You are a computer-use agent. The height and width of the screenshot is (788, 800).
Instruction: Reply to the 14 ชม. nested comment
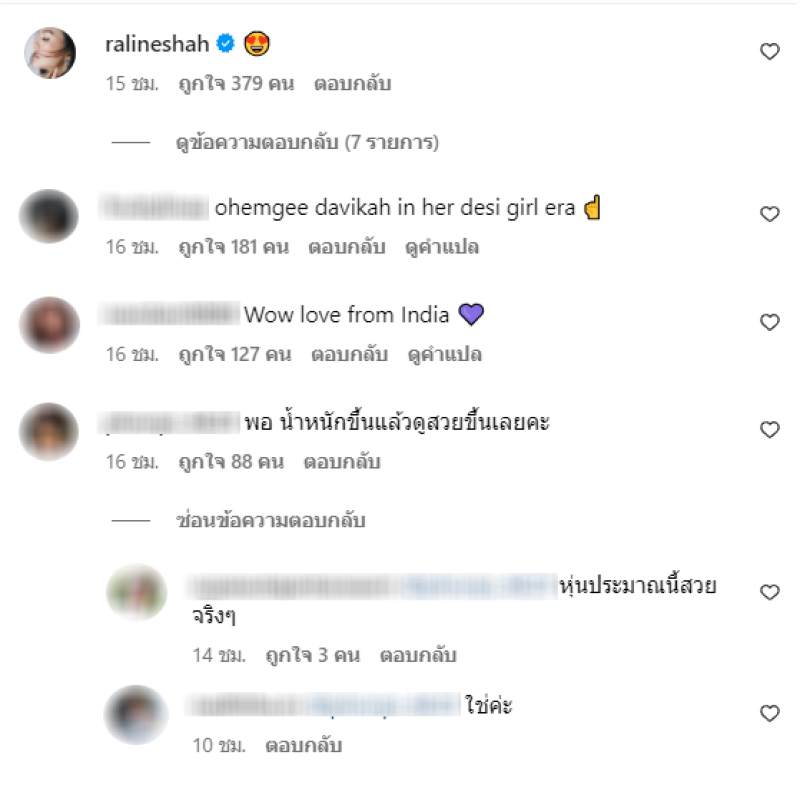418,655
